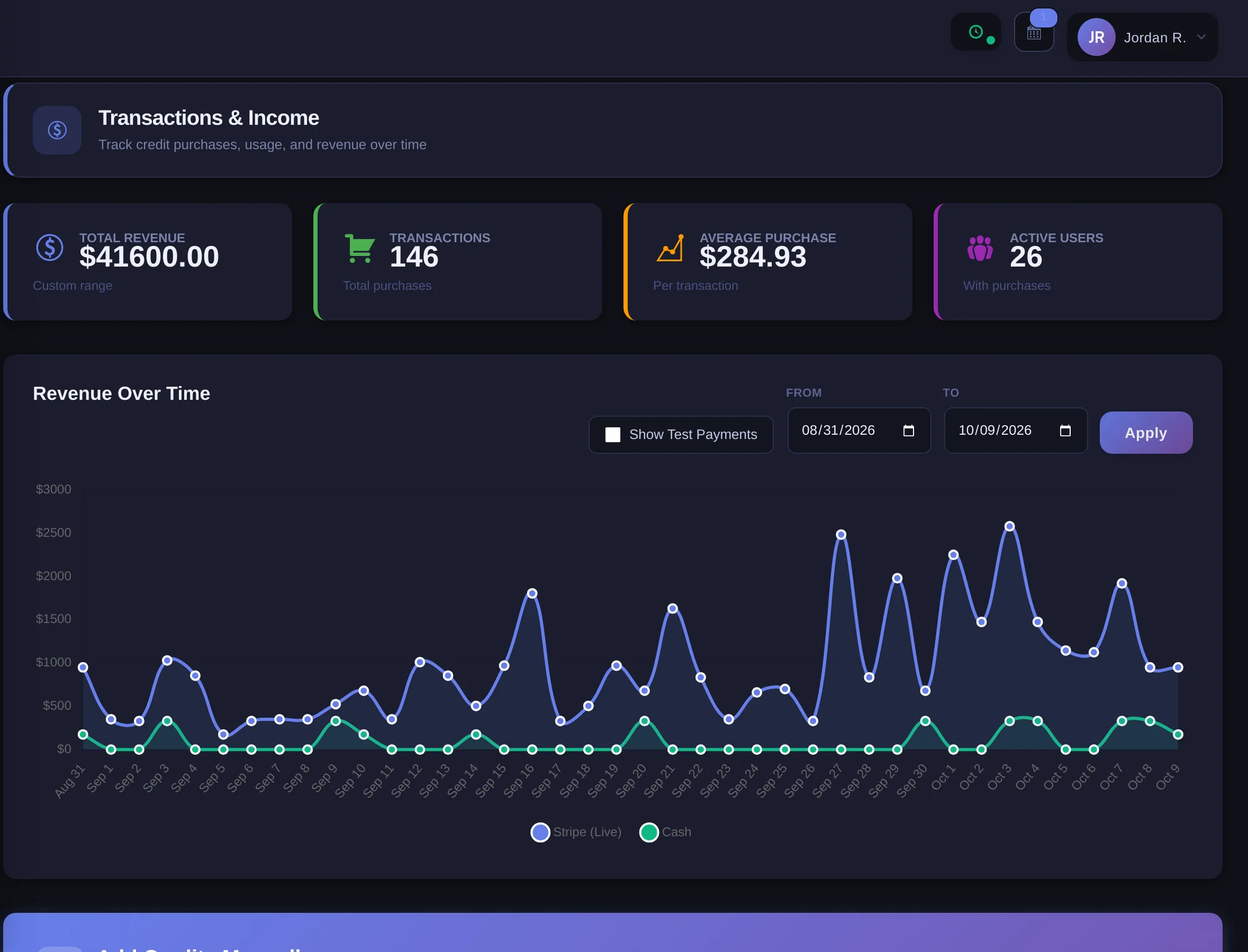This screenshot has width=1248, height=952.
Task: Click the Total Revenue dollar coin icon
Action: point(50,247)
